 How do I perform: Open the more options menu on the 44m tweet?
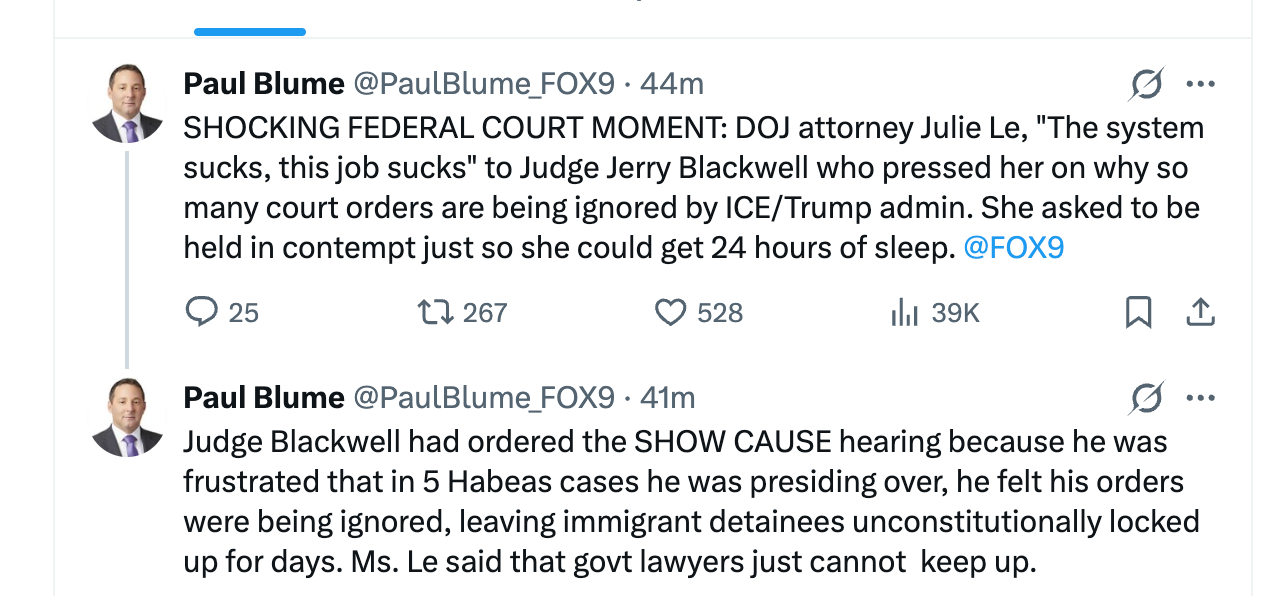click(x=1200, y=86)
